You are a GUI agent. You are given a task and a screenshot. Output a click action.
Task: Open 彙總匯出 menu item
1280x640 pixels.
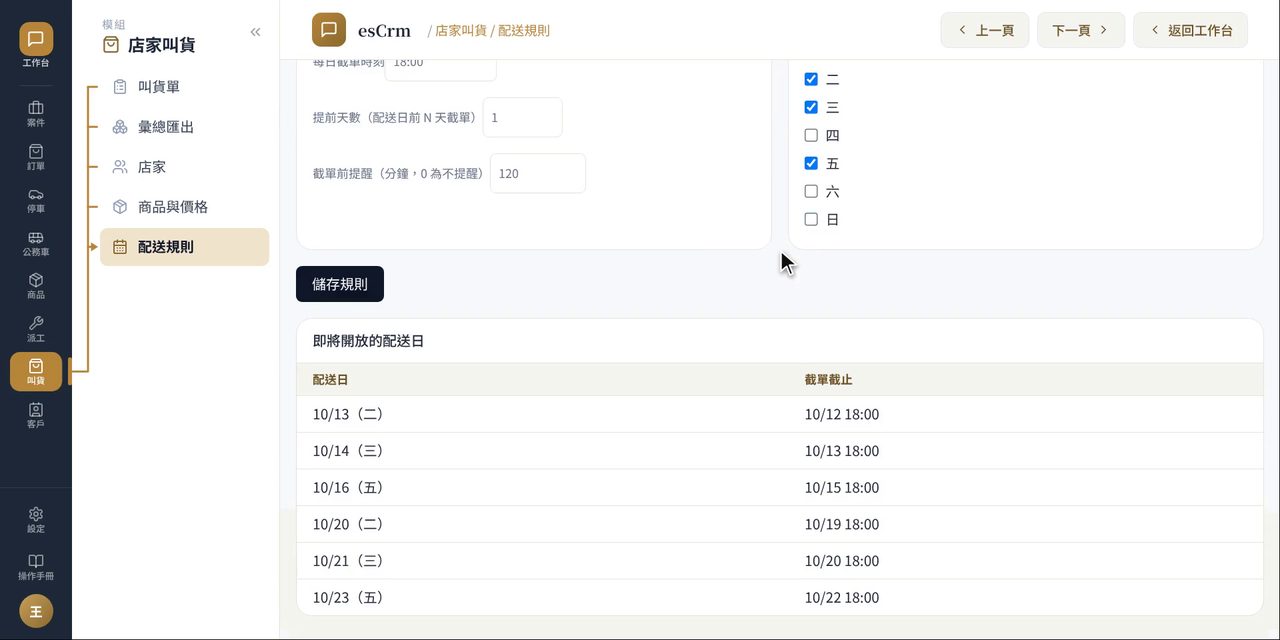click(184, 127)
